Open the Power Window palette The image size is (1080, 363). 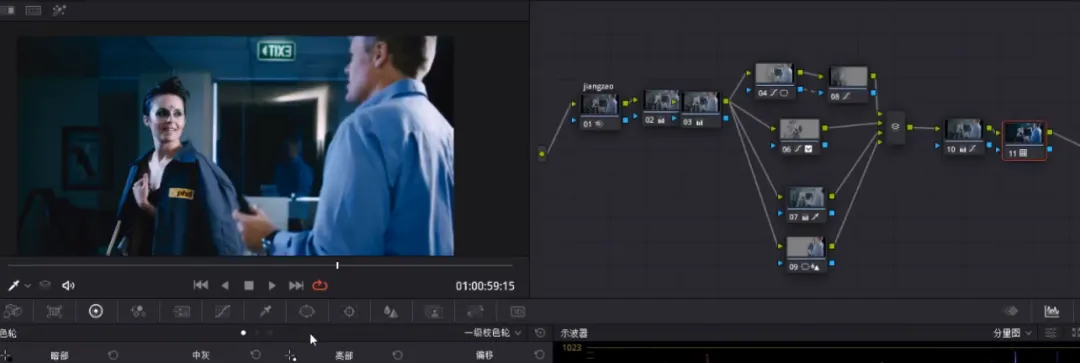click(307, 311)
